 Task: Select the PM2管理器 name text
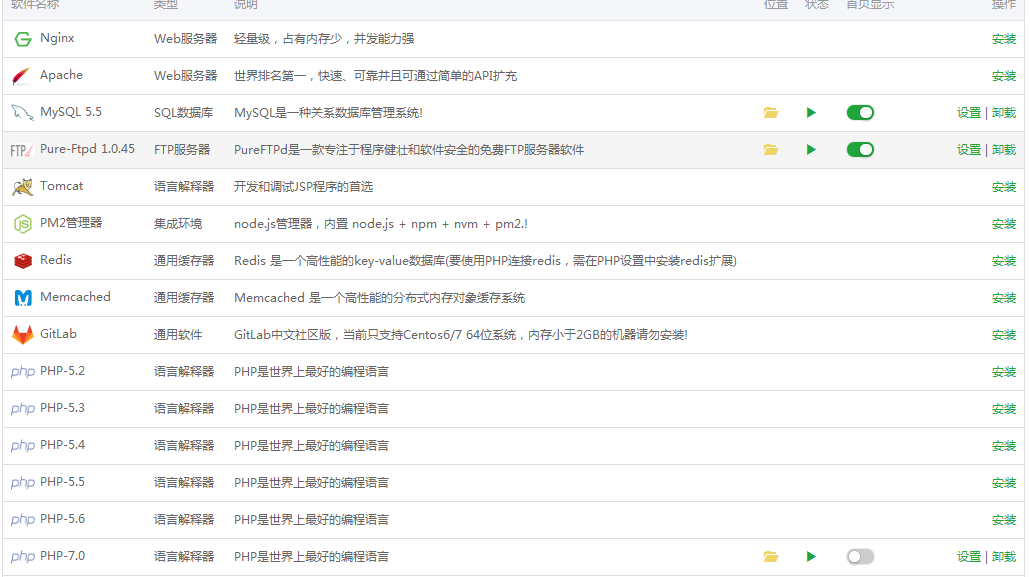[71, 223]
